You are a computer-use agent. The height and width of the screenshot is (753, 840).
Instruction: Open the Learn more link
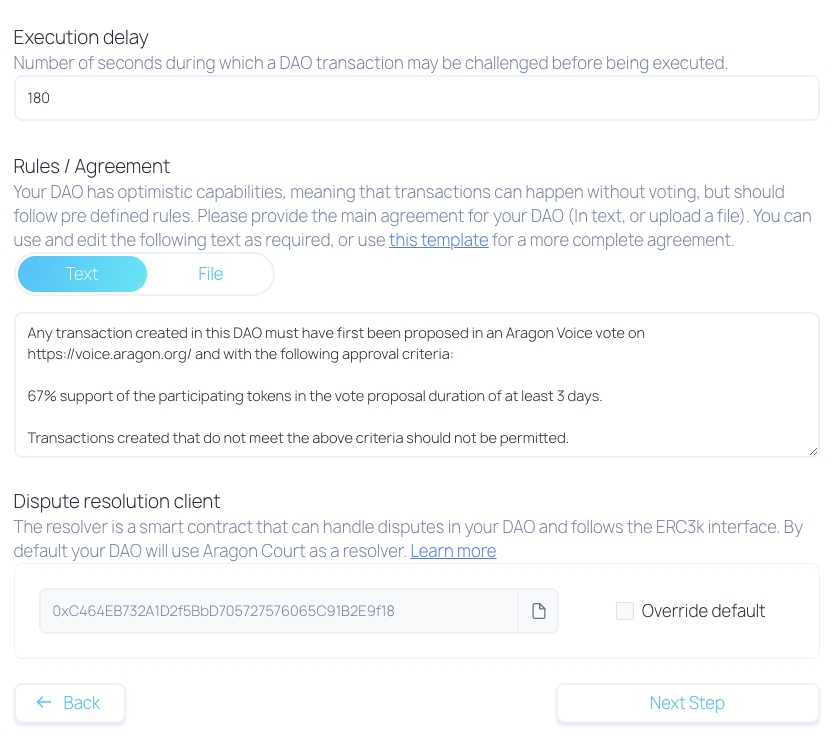pyautogui.click(x=453, y=551)
